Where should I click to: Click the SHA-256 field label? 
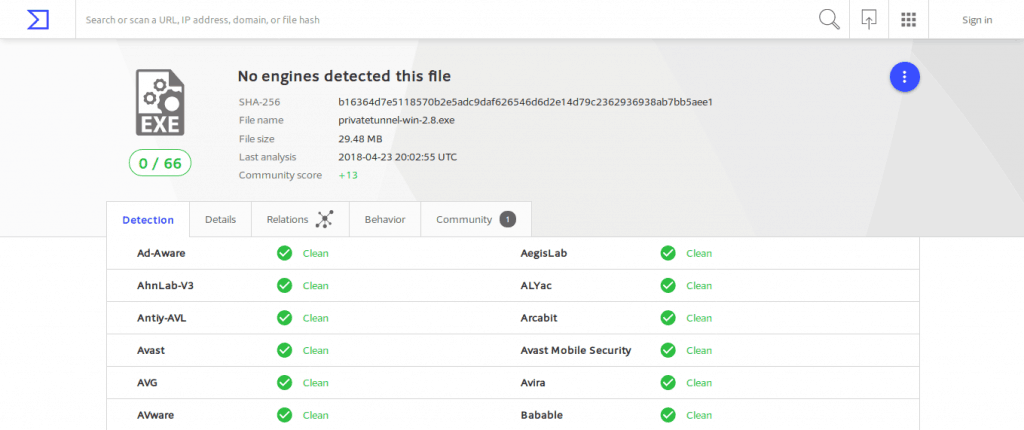tap(259, 102)
